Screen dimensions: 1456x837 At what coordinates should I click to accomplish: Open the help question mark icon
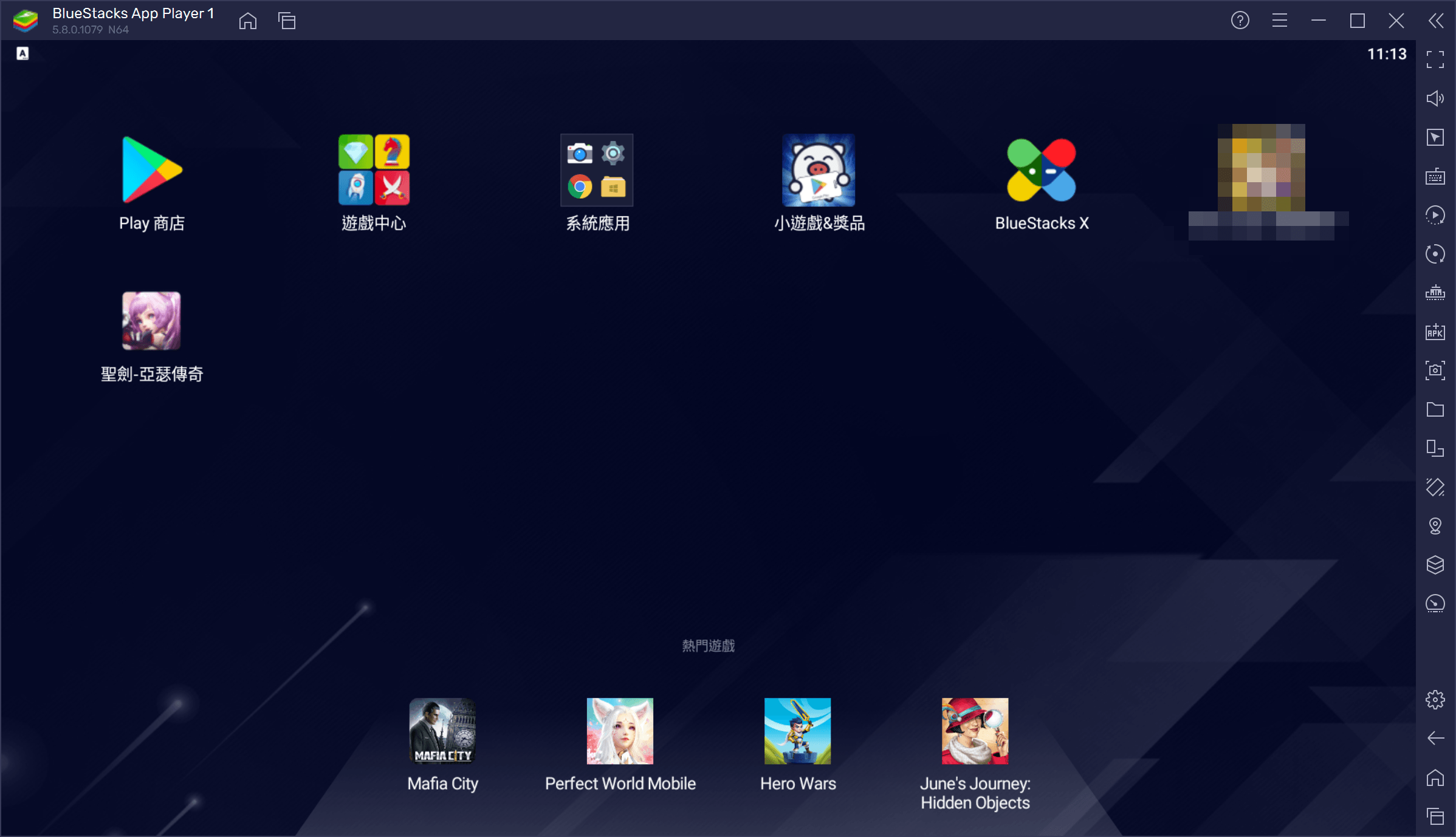tap(1240, 21)
